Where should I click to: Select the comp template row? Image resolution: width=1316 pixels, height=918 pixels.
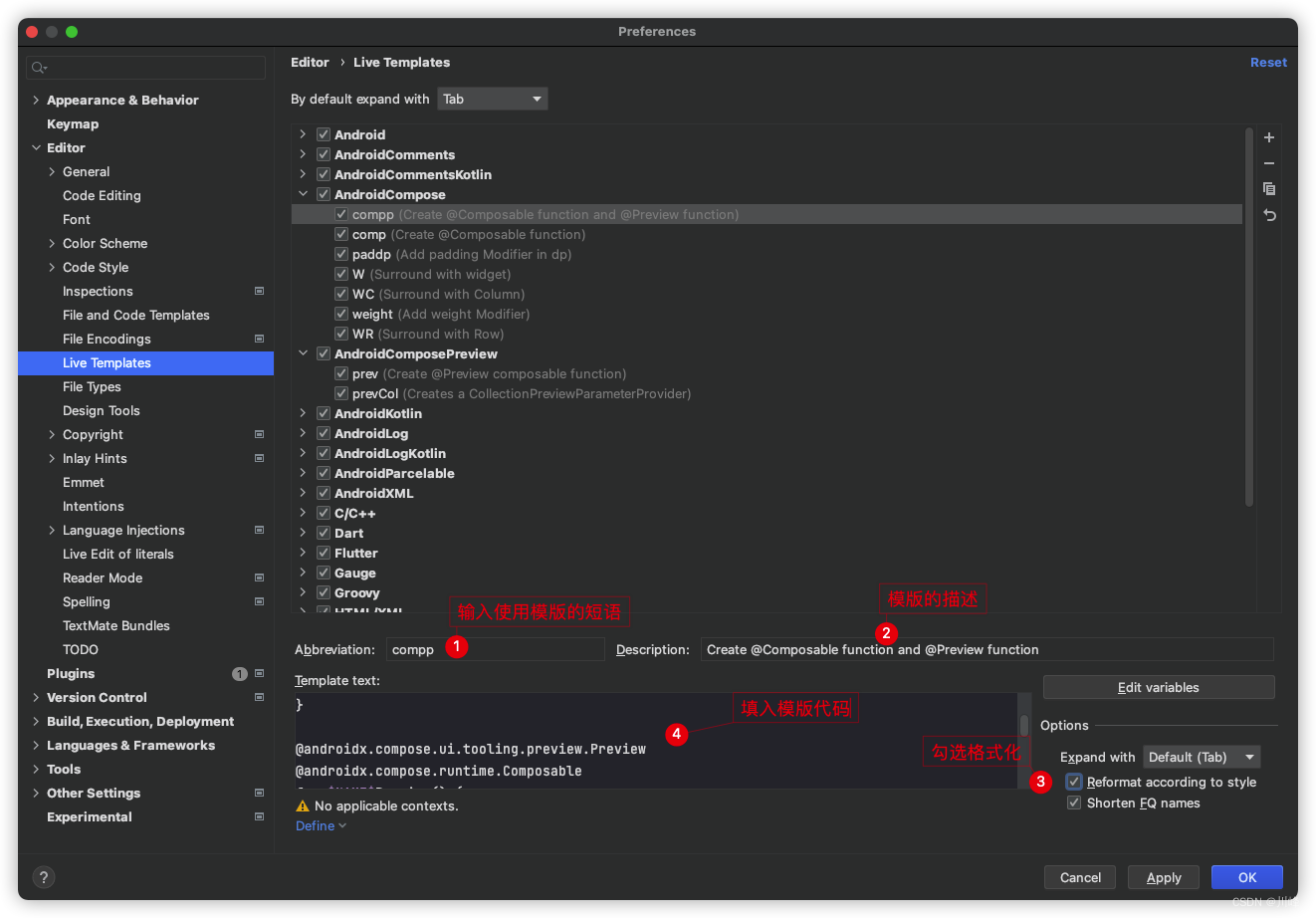(767, 234)
